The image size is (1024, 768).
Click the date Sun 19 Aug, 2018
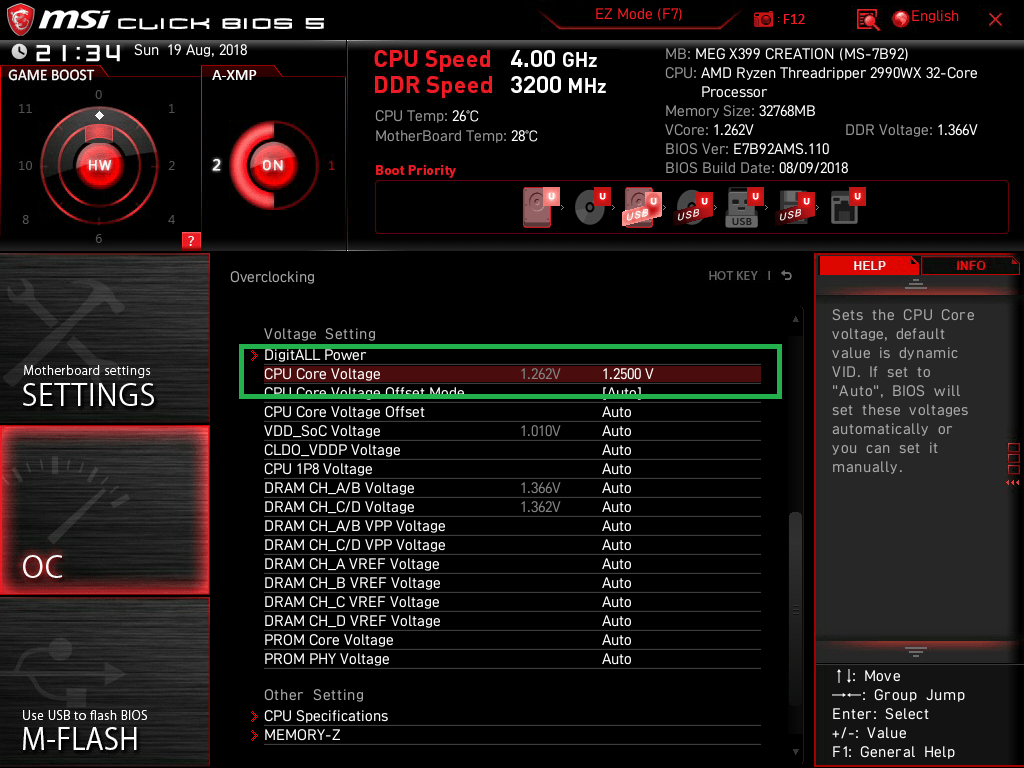pyautogui.click(x=191, y=50)
